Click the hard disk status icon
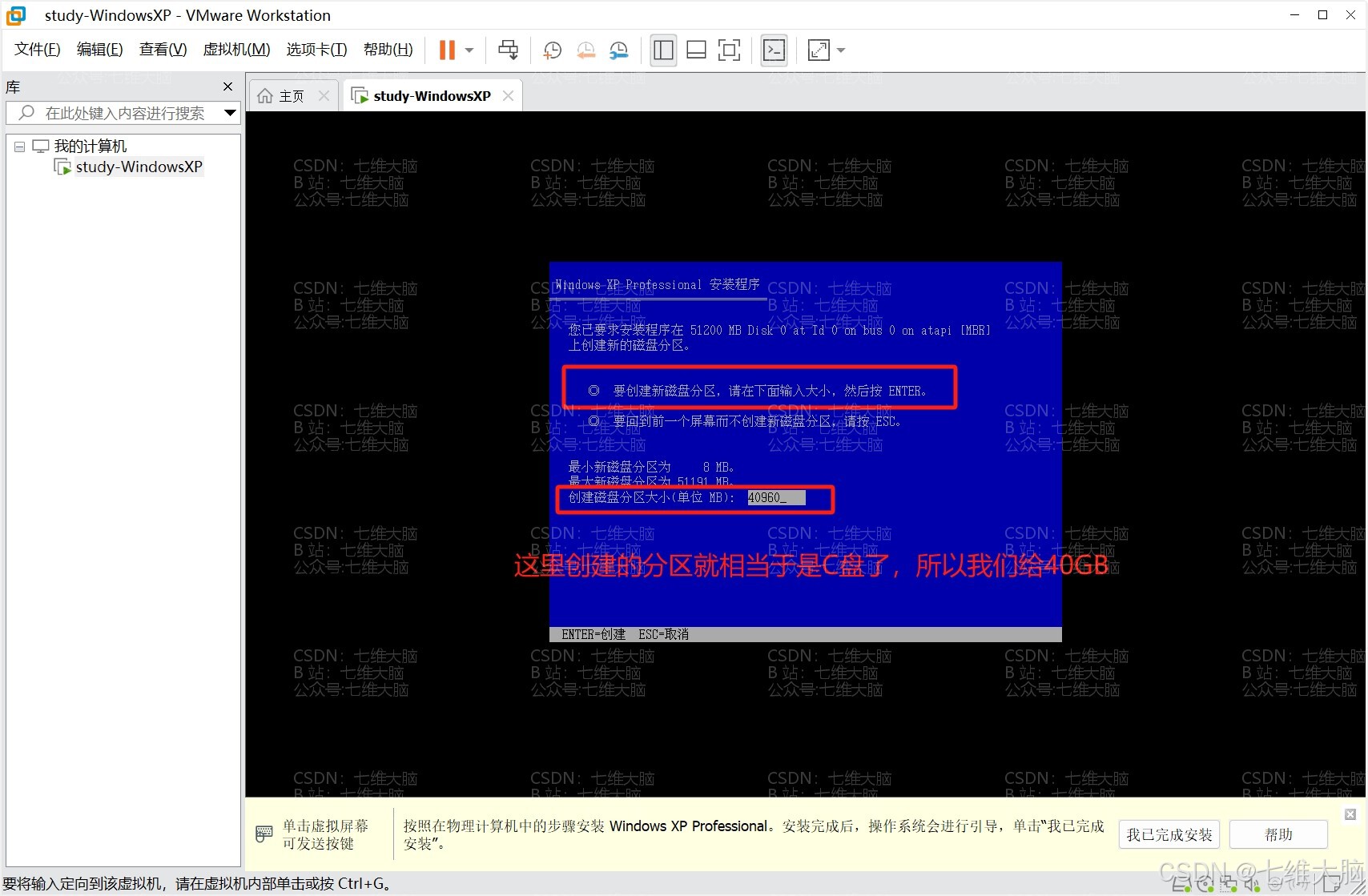Screen dimensions: 1368x896 pyautogui.click(x=1181, y=885)
